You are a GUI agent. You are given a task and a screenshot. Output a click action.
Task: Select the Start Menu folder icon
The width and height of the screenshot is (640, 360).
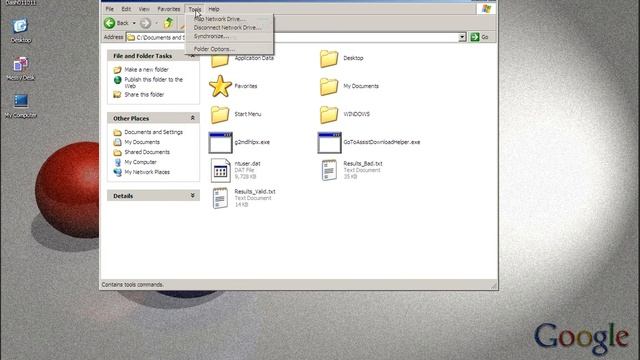point(220,114)
